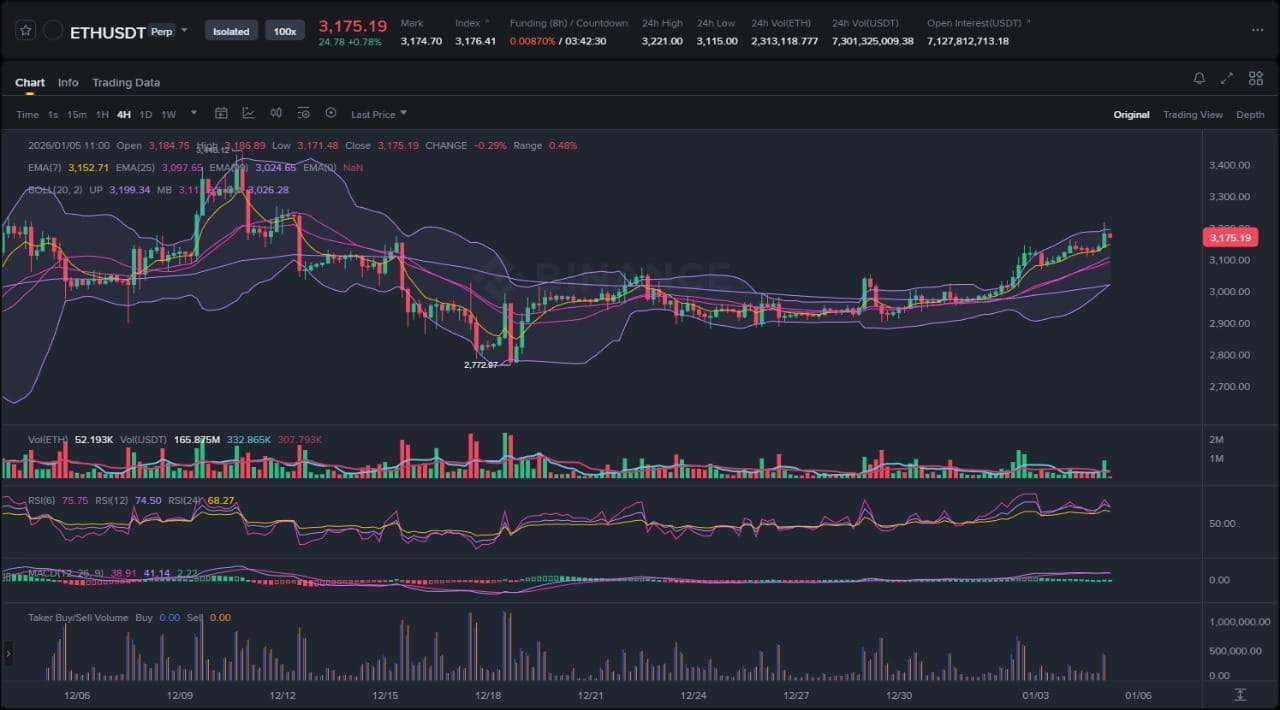Open the Last Price dropdown
The image size is (1280, 710).
[379, 115]
